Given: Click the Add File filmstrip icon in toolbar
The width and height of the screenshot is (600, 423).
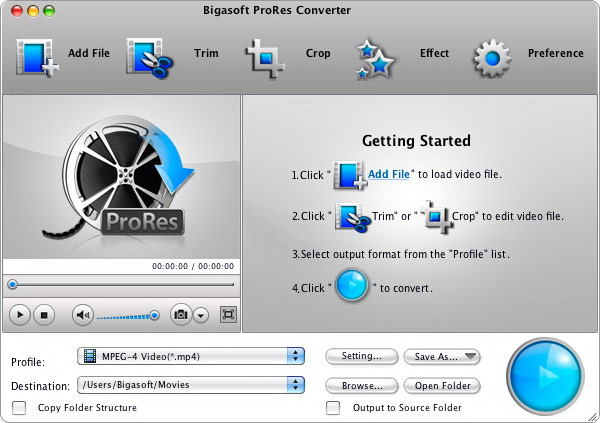Looking at the screenshot, I should coord(37,58).
